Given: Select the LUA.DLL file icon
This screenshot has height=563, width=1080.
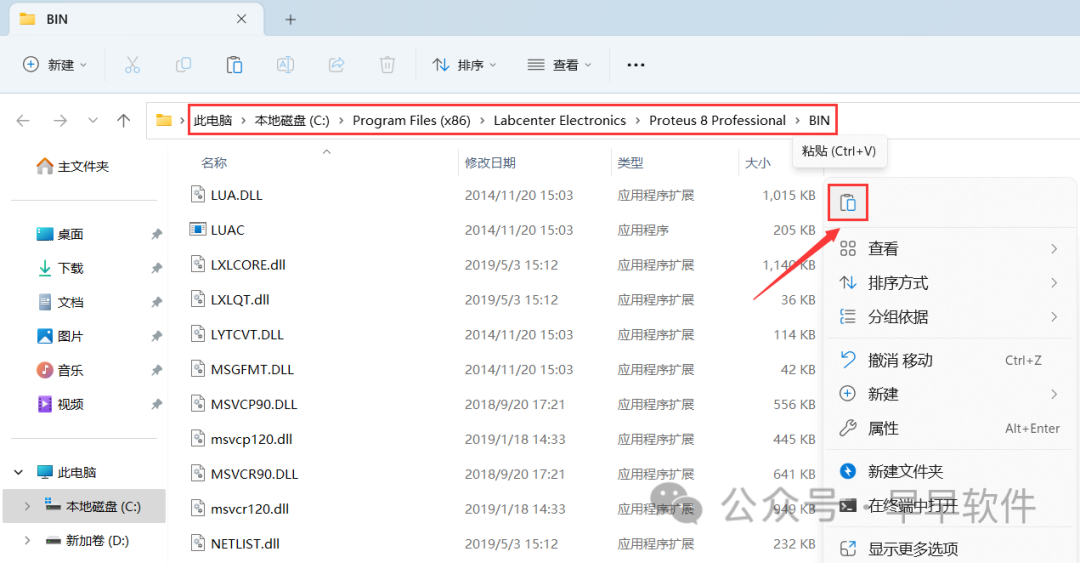Looking at the screenshot, I should [x=198, y=194].
